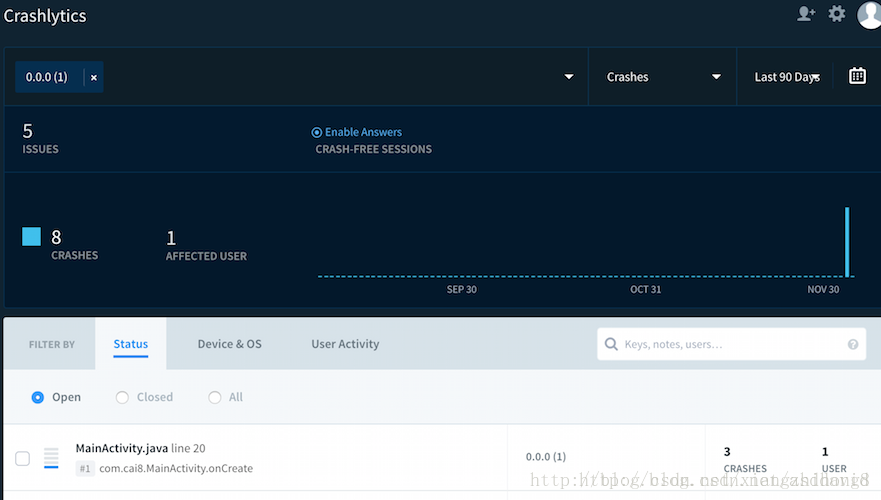Click the Crashlytics logo title
Screen dimensions: 881x500
tap(45, 16)
